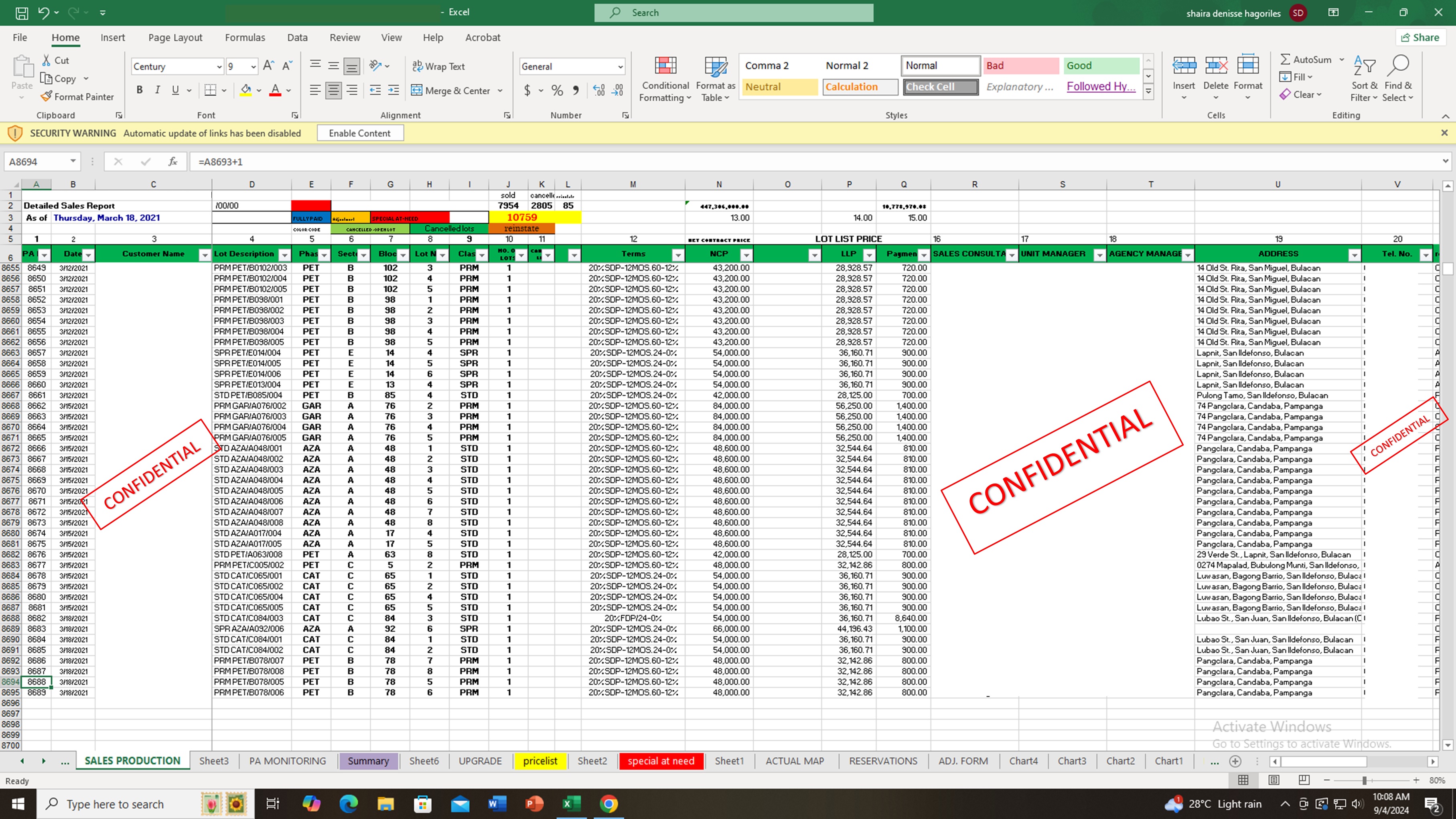This screenshot has height=819, width=1456.
Task: Expand the General number format dropdown
Action: [x=620, y=67]
